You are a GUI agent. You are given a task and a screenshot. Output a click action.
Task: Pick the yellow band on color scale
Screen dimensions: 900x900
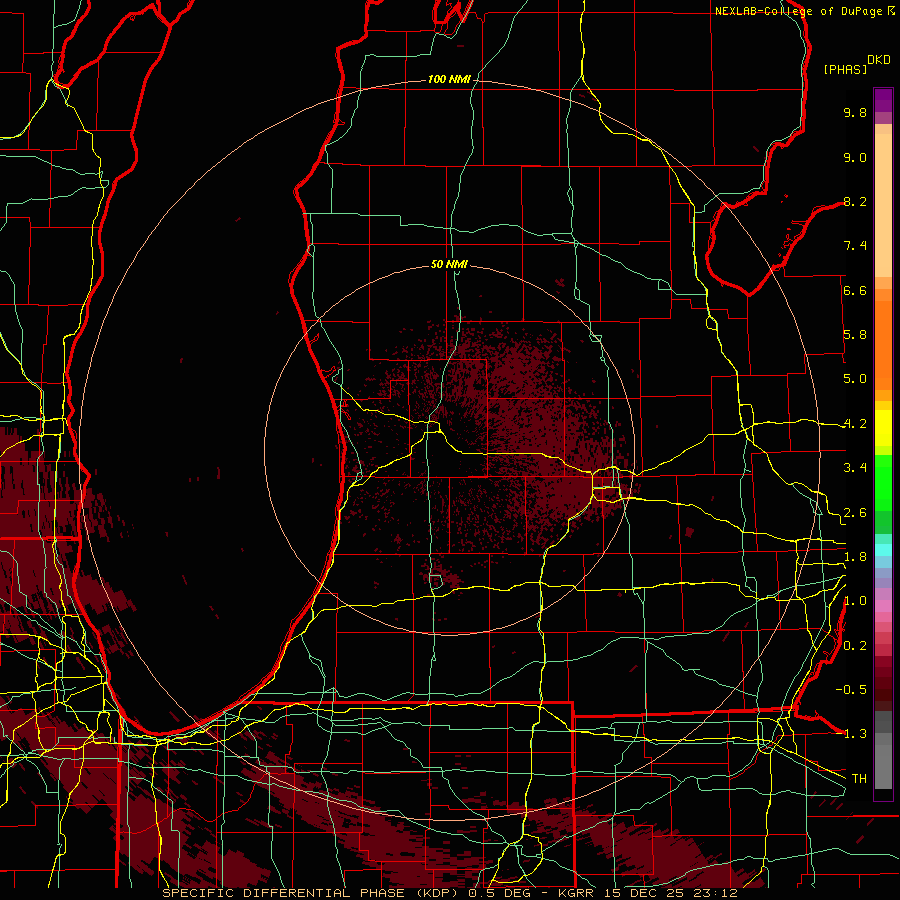pyautogui.click(x=883, y=428)
